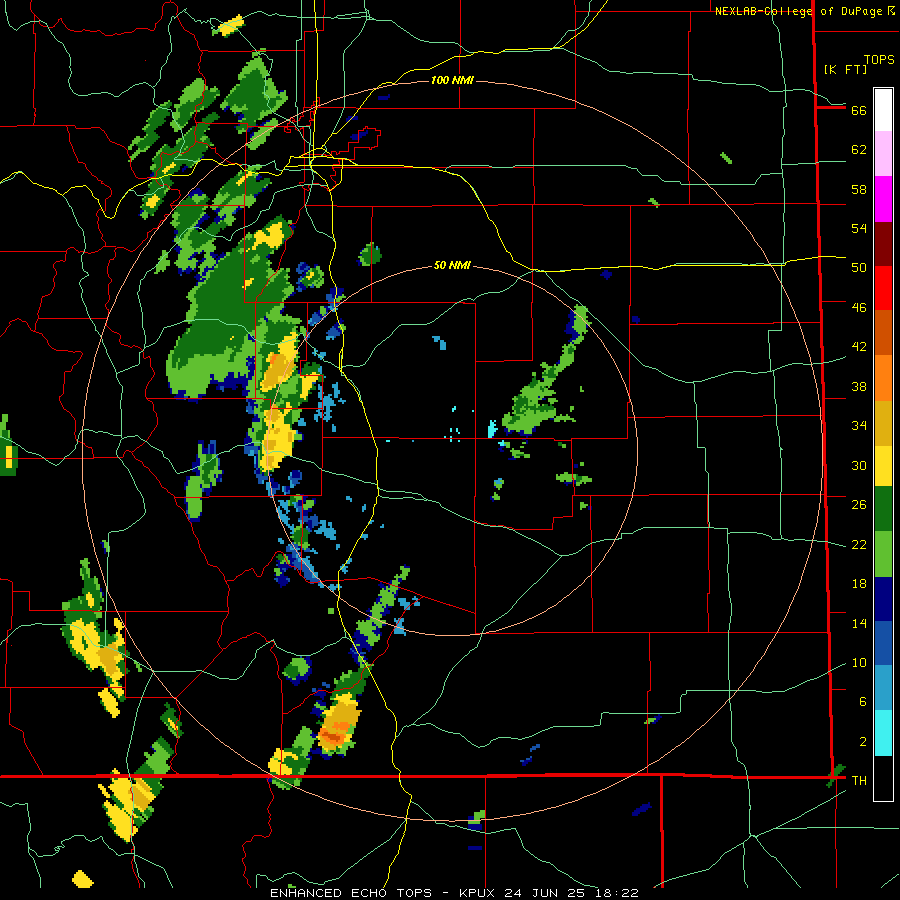Image resolution: width=900 pixels, height=900 pixels.
Task: Click the gold 38 kft legend swatch
Action: pos(883,422)
